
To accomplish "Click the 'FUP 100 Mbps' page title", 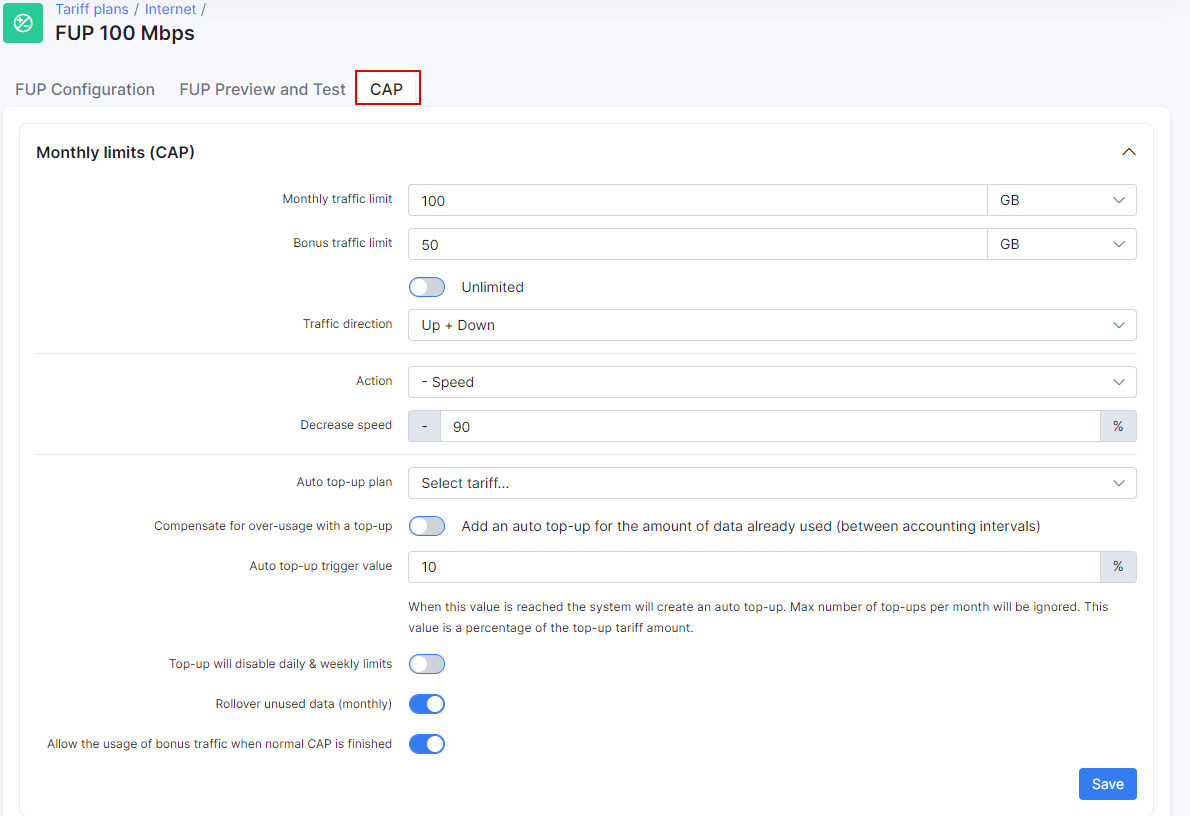I will click(124, 33).
